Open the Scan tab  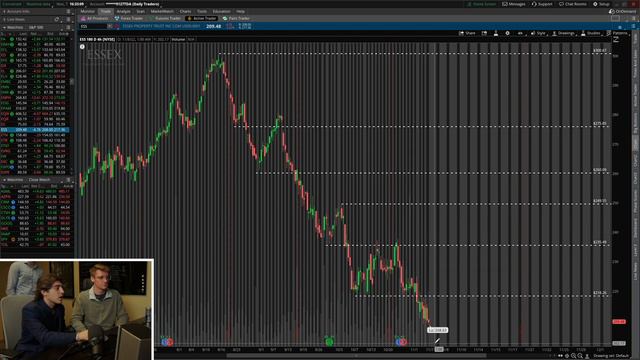coord(141,11)
